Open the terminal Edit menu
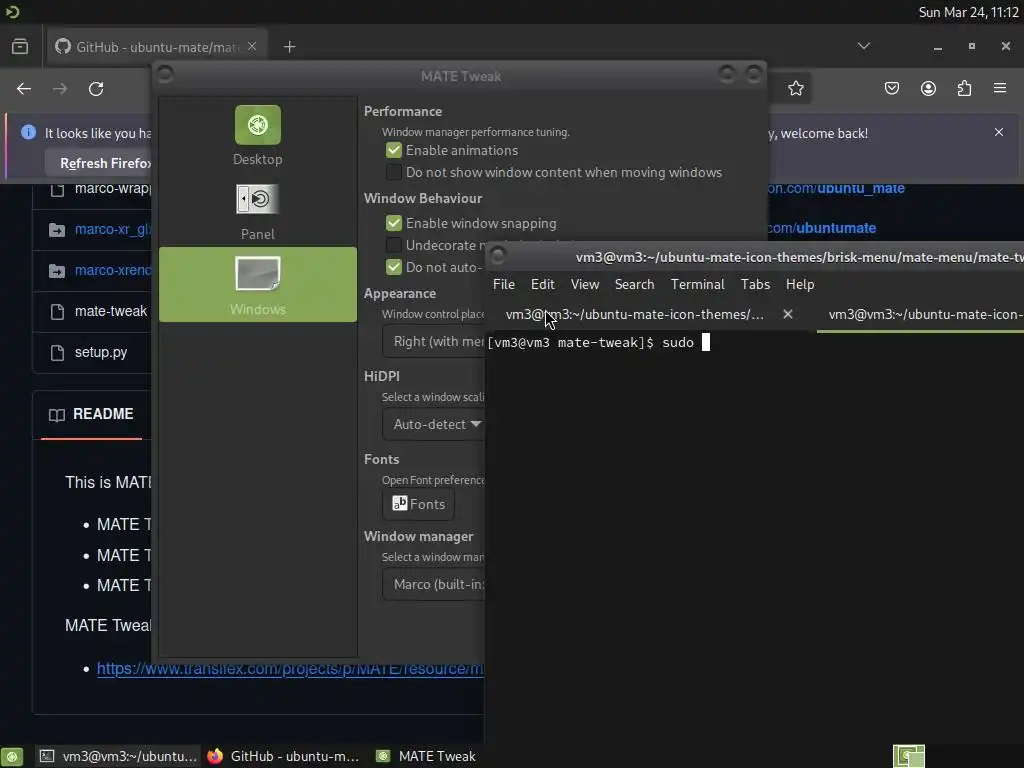The width and height of the screenshot is (1024, 768). 542,284
